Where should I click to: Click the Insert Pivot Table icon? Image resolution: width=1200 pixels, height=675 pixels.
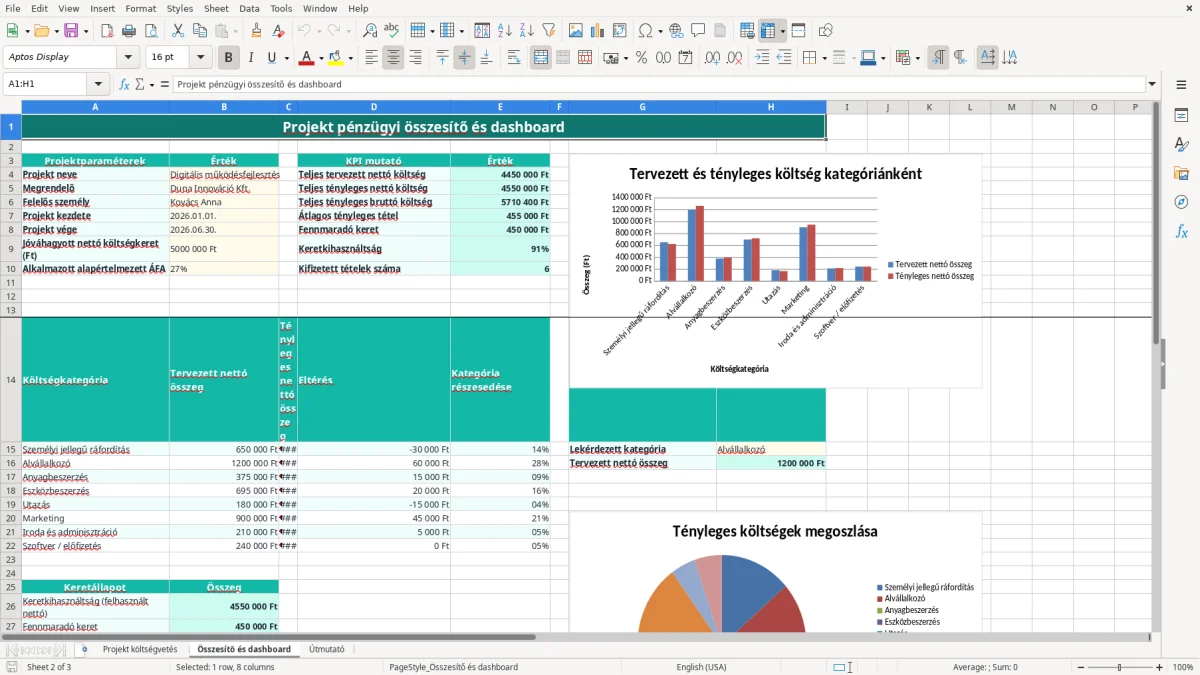[x=620, y=31]
